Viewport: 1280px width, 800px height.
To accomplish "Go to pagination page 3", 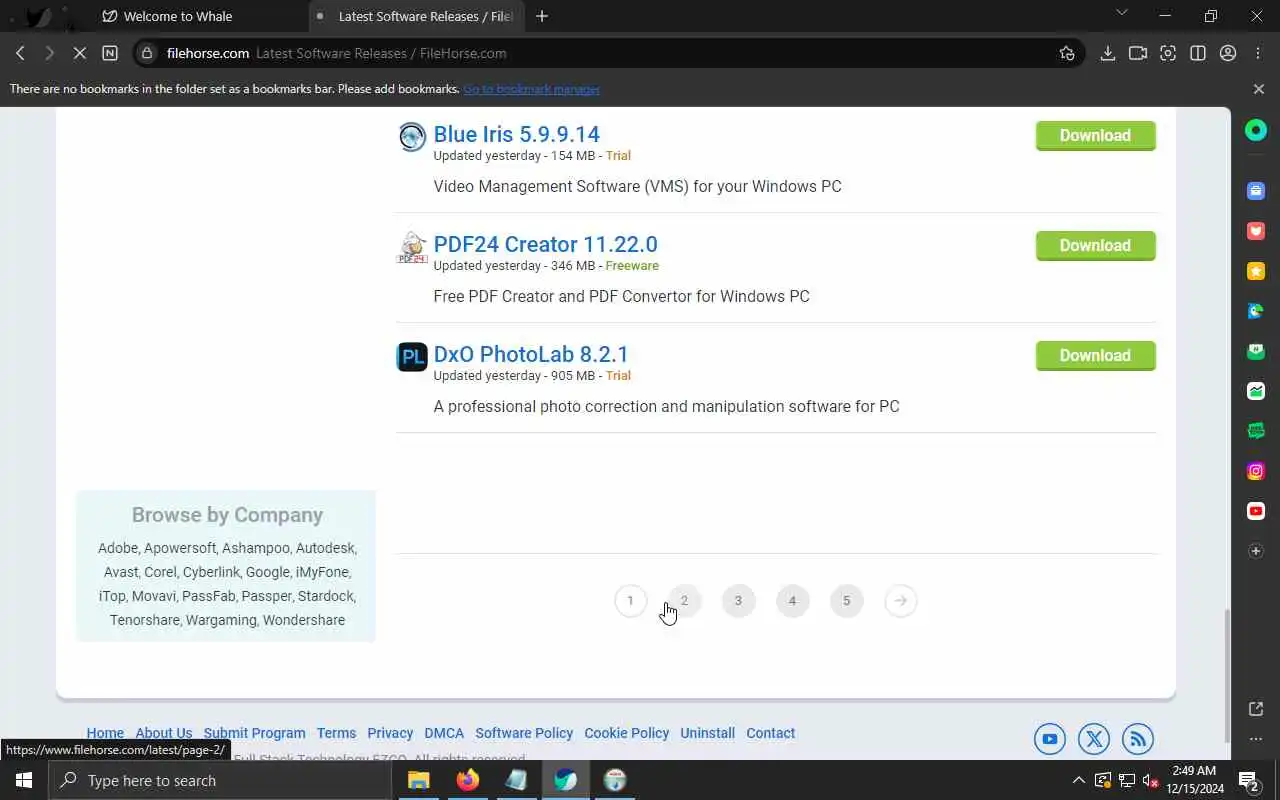I will click(738, 601).
